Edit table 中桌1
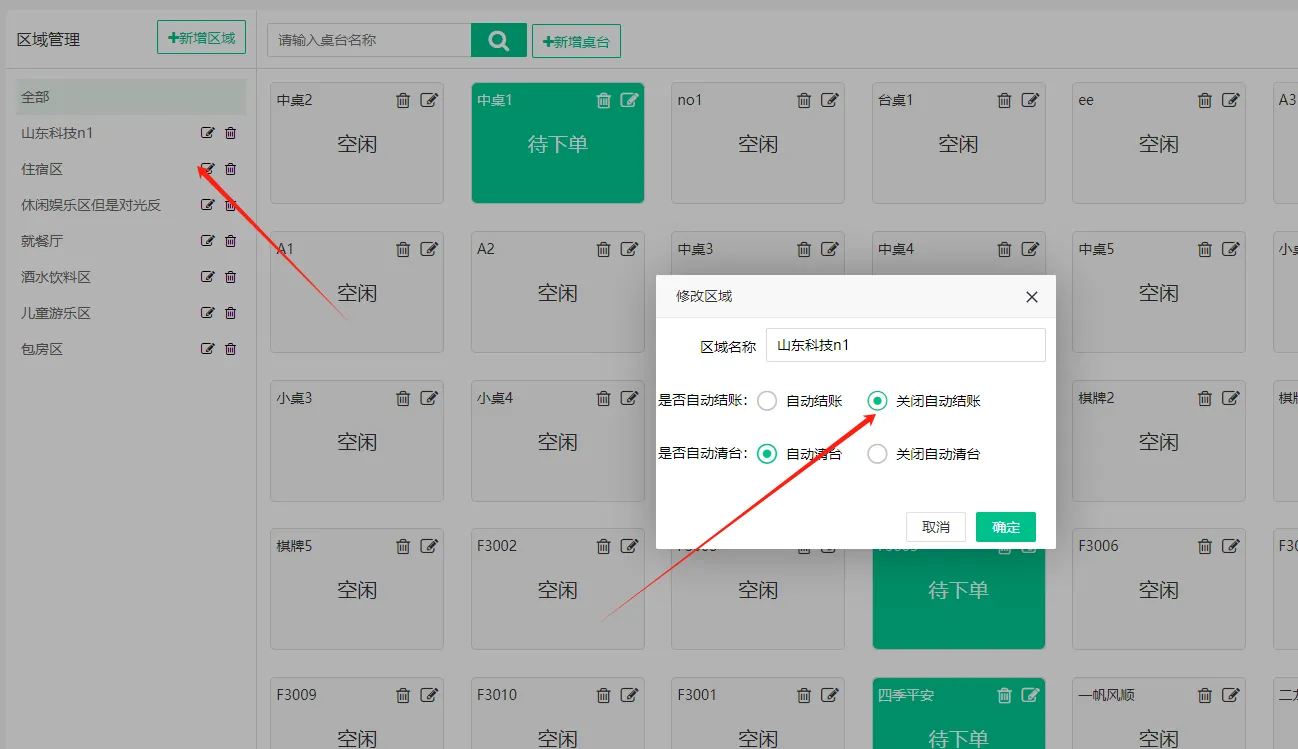Image resolution: width=1298 pixels, height=749 pixels. [x=630, y=100]
